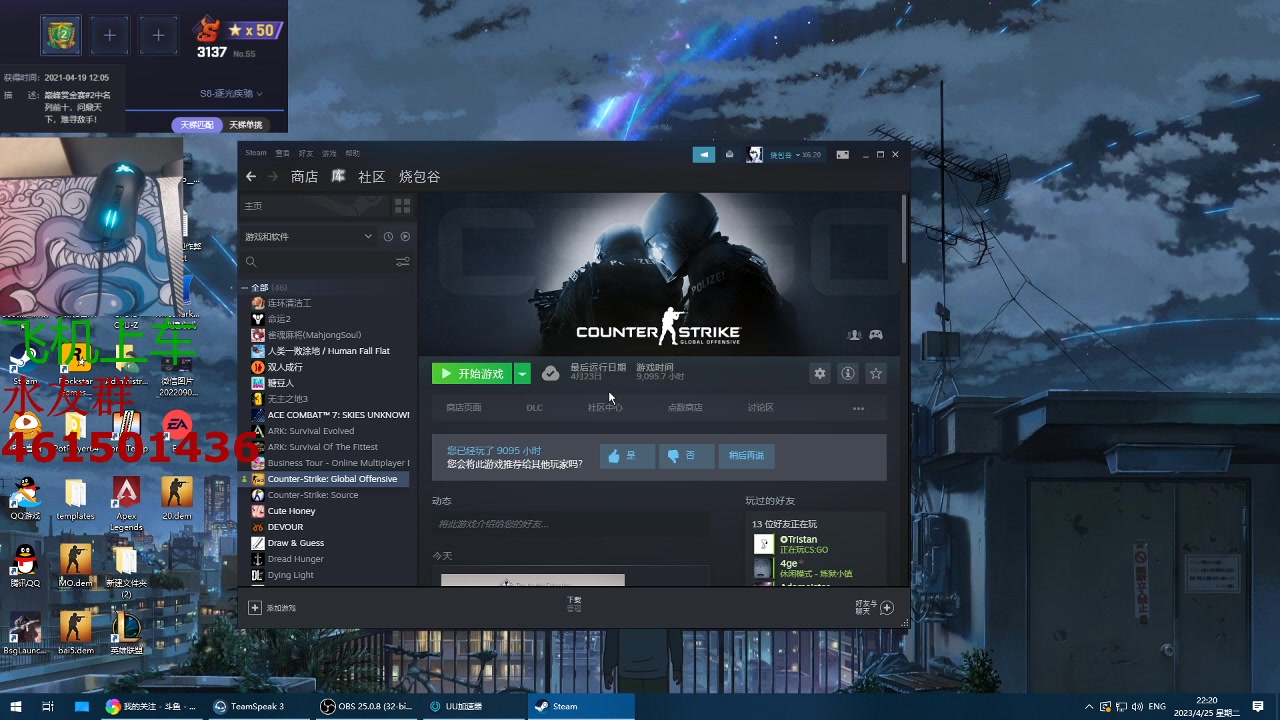This screenshot has width=1280, height=720.
Task: Click the profile avatar in Steam header
Action: pos(755,154)
